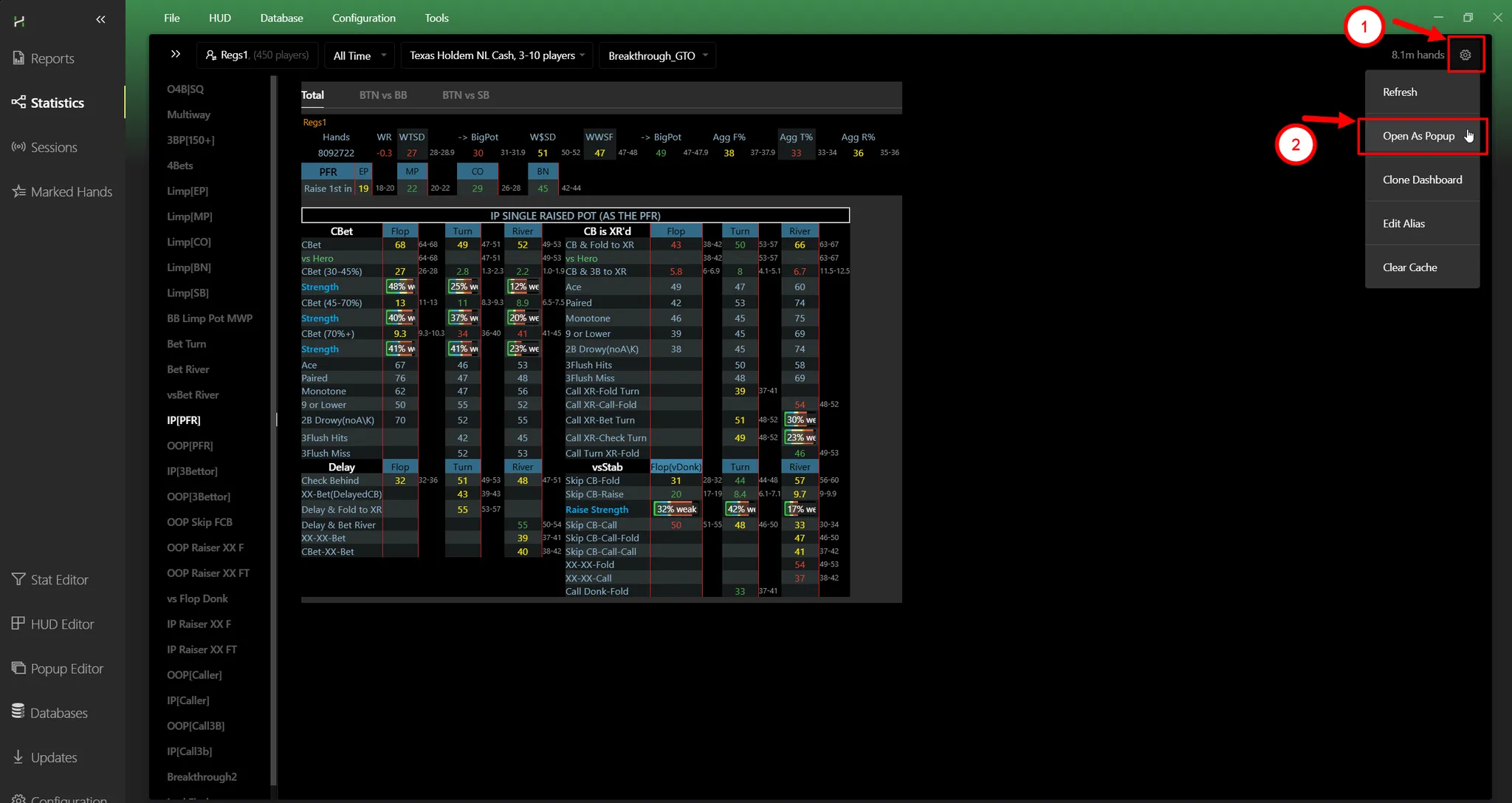Open the Stat Editor filter icon
Screen dimensions: 1512x803
pyautogui.click(x=18, y=579)
